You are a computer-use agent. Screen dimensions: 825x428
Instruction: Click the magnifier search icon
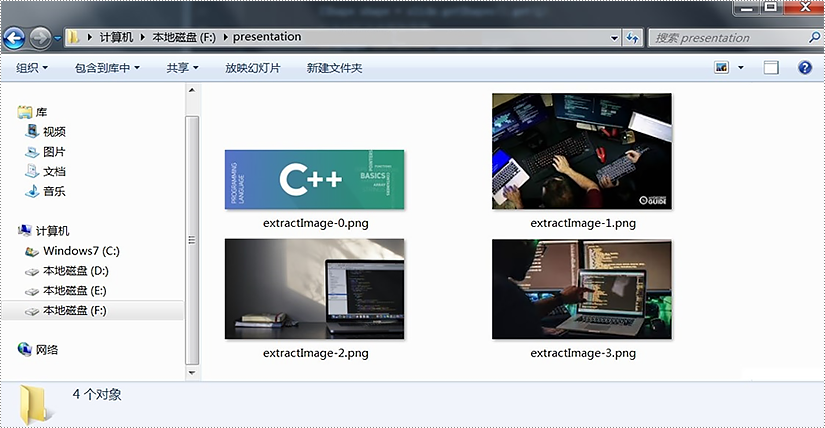(x=814, y=37)
